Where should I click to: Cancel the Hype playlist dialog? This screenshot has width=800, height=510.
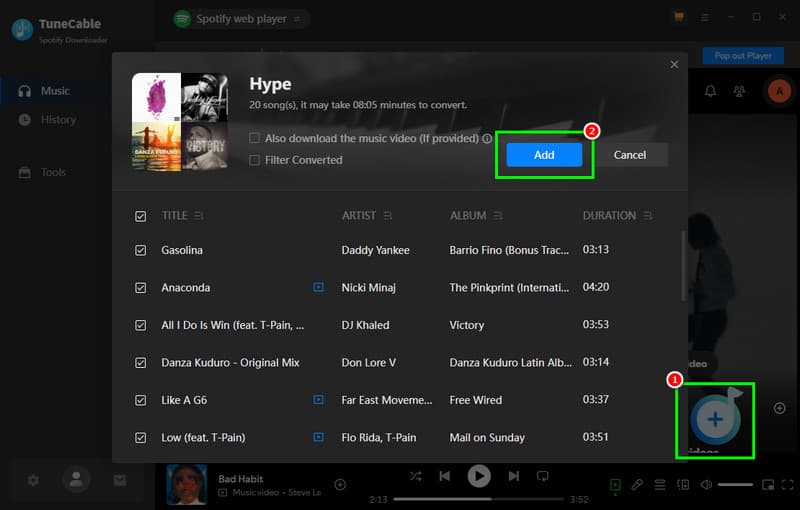(x=630, y=155)
